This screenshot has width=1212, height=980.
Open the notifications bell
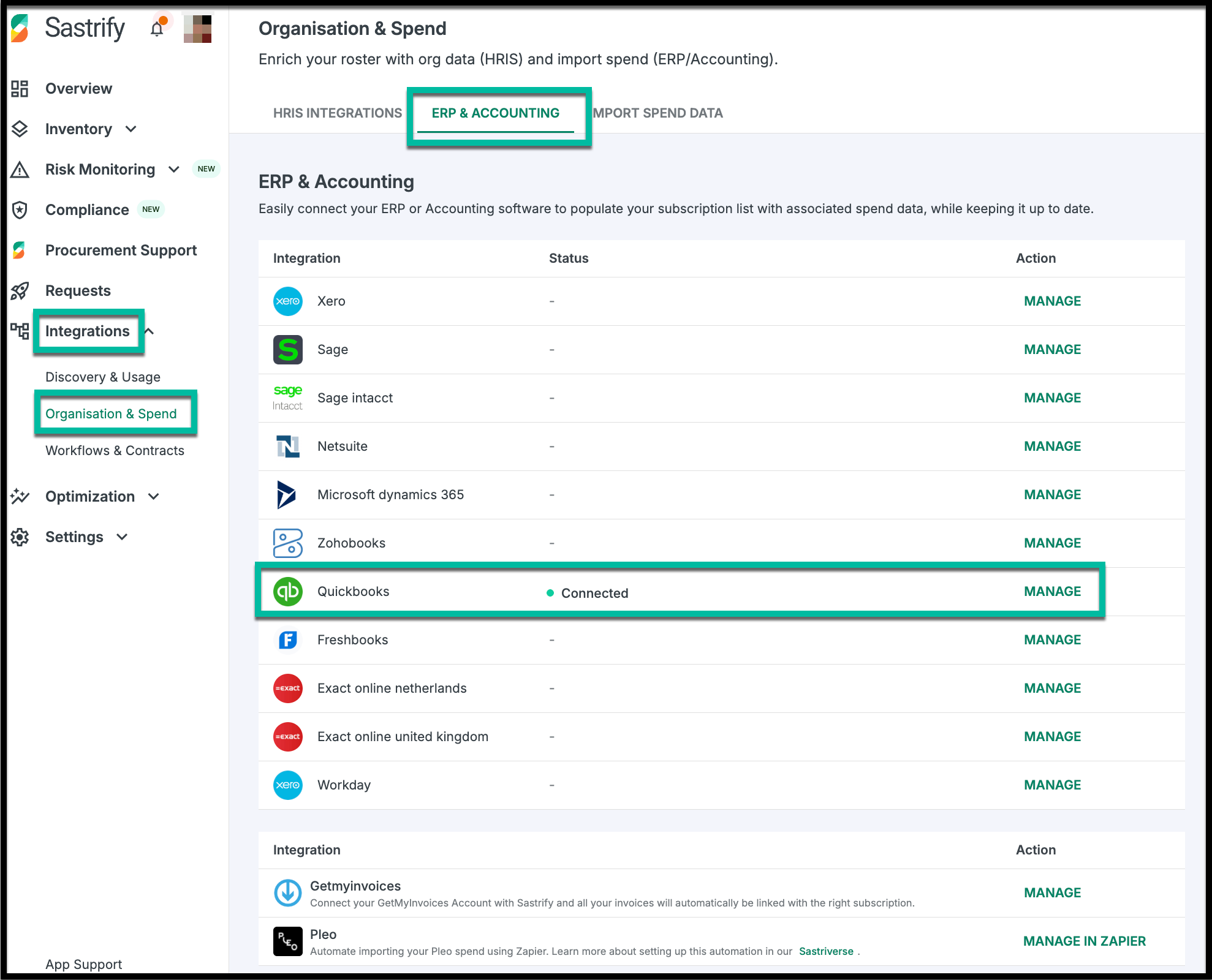[x=157, y=28]
